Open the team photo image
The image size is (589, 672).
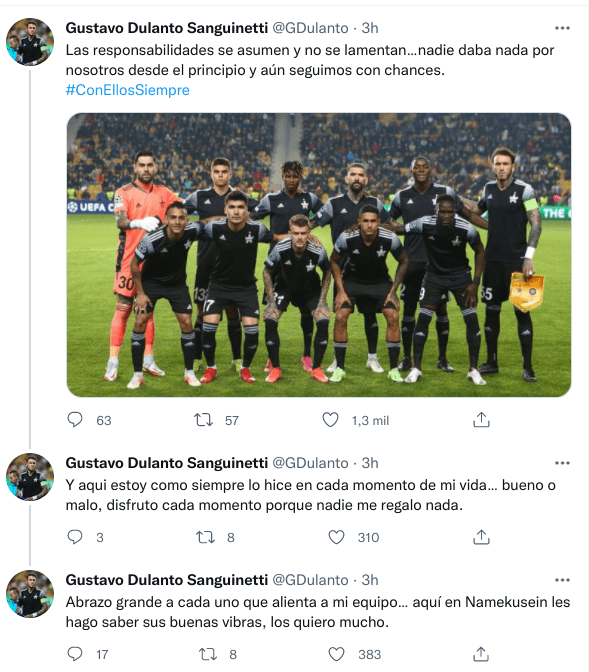coord(319,255)
